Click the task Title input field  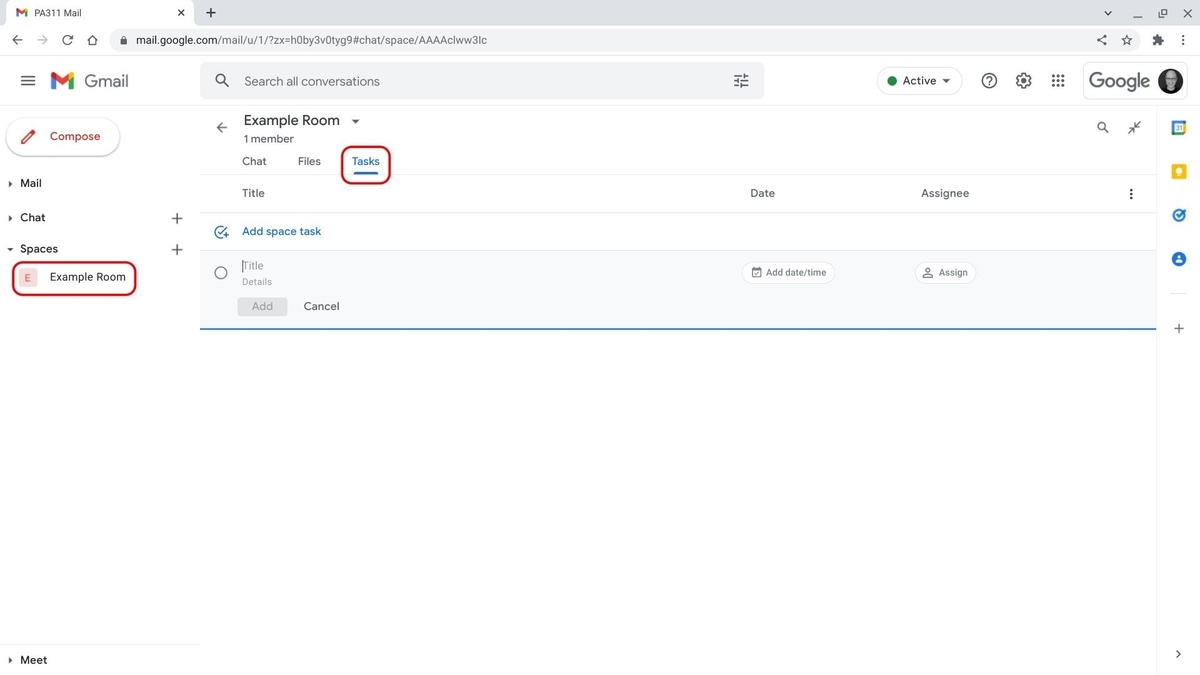(300, 264)
